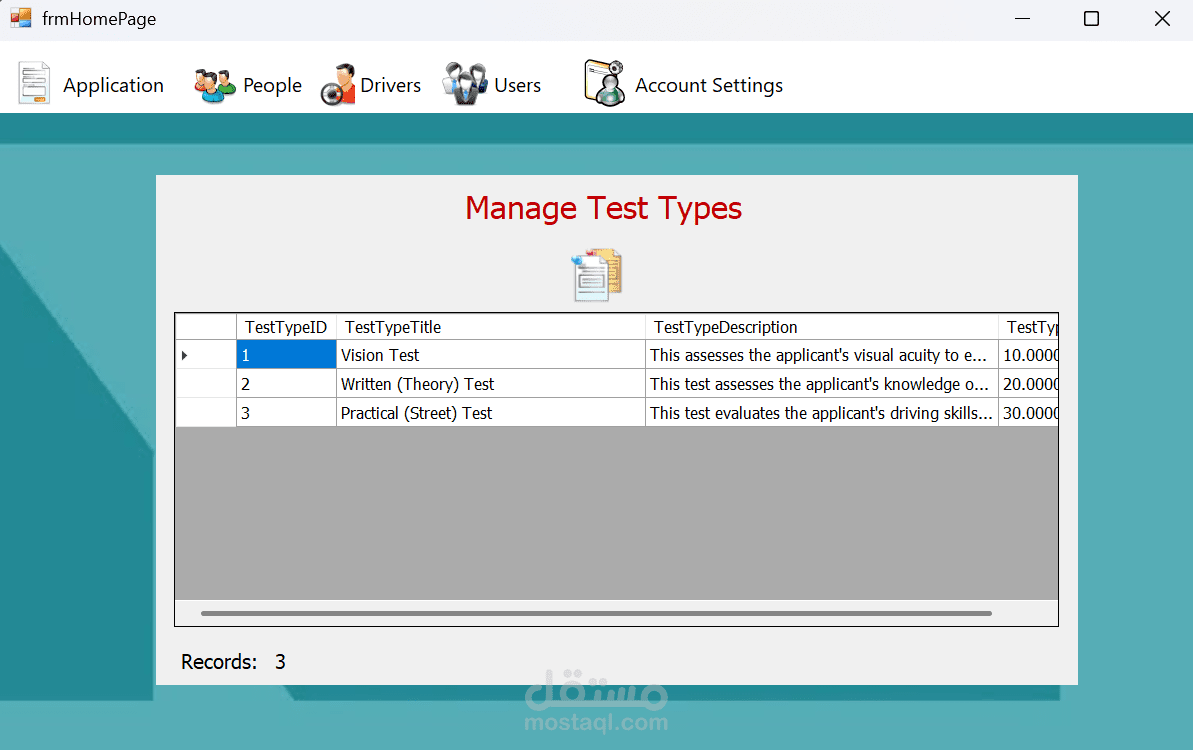Select the 'Written (Theory) Test' cell

coord(491,384)
